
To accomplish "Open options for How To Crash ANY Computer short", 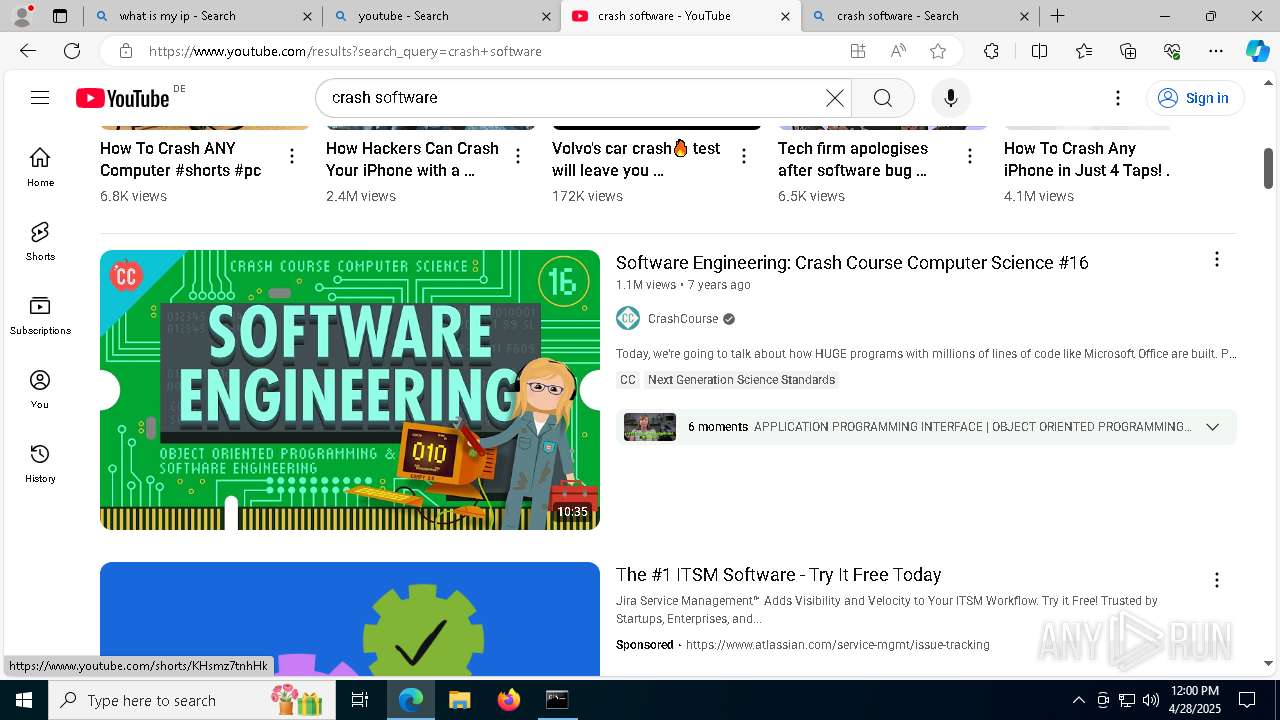I will click(x=292, y=156).
